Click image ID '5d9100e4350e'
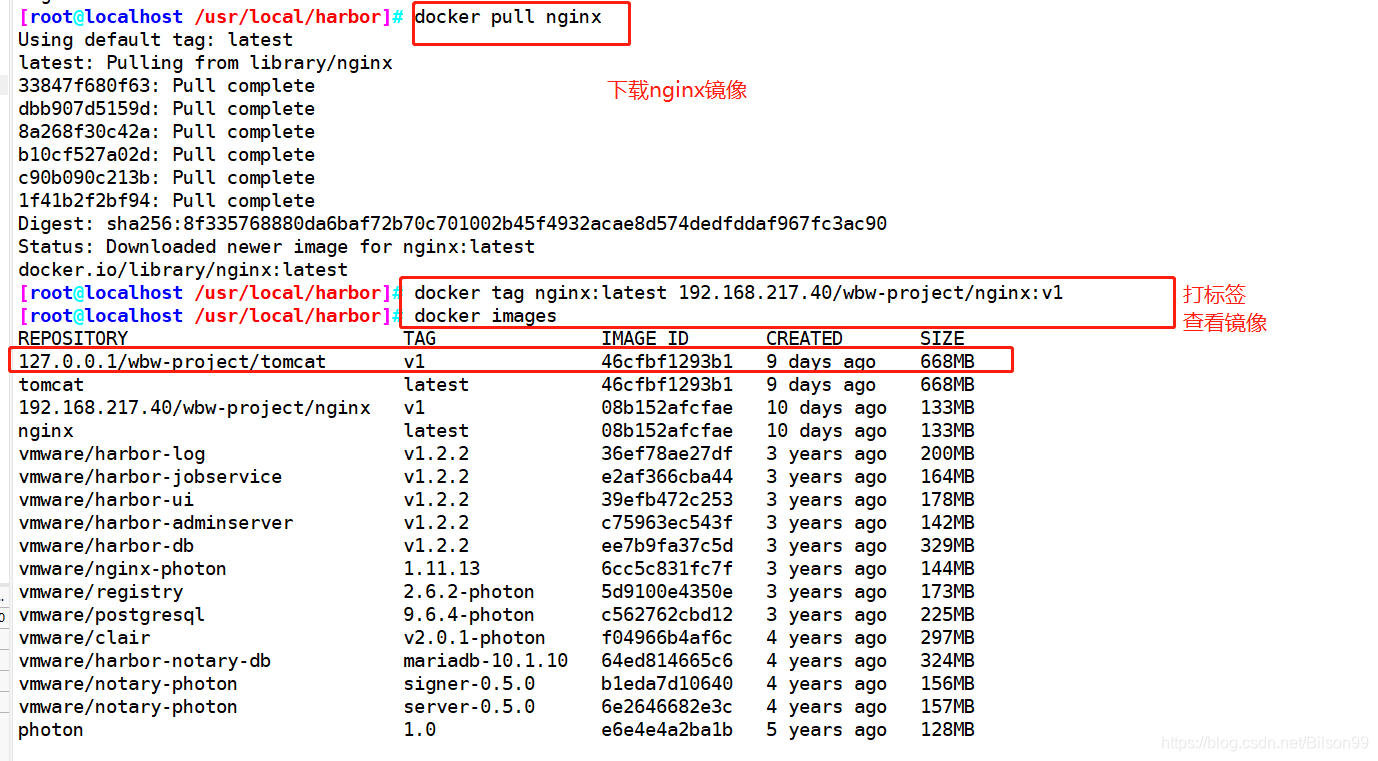Image resolution: width=1378 pixels, height=761 pixels. [667, 592]
